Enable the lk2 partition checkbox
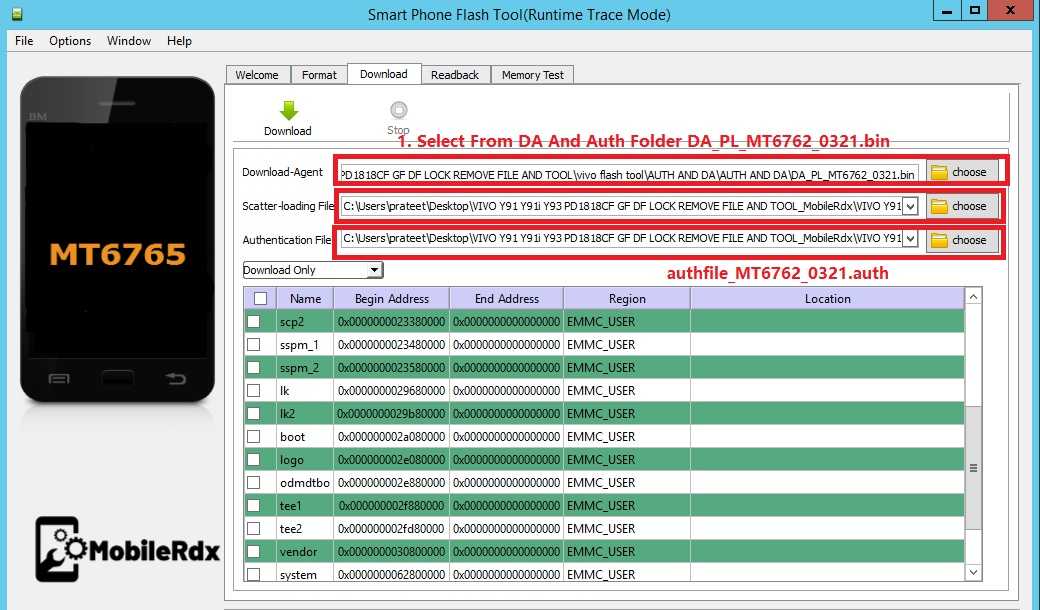 point(253,414)
